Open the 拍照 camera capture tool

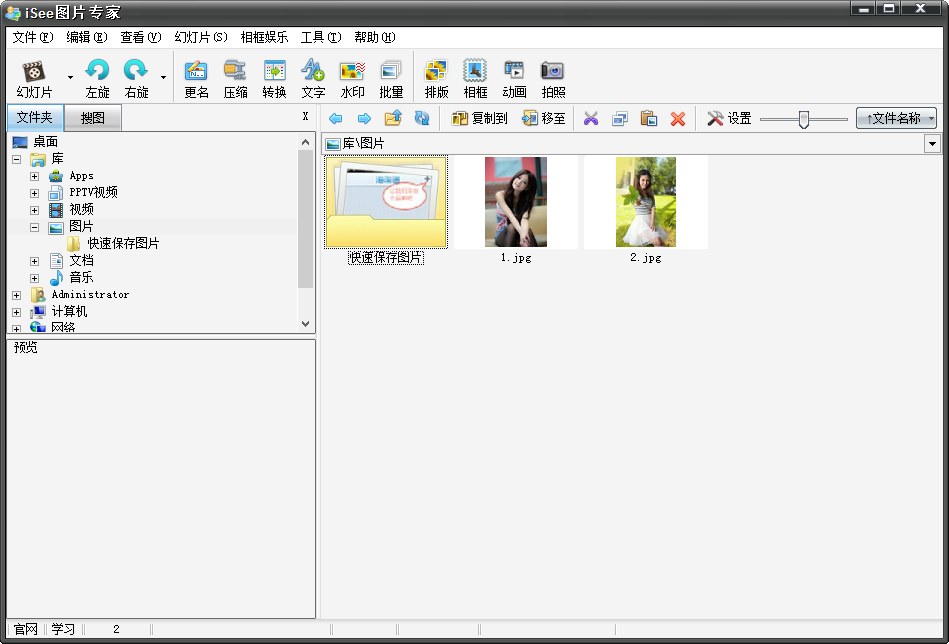click(553, 79)
